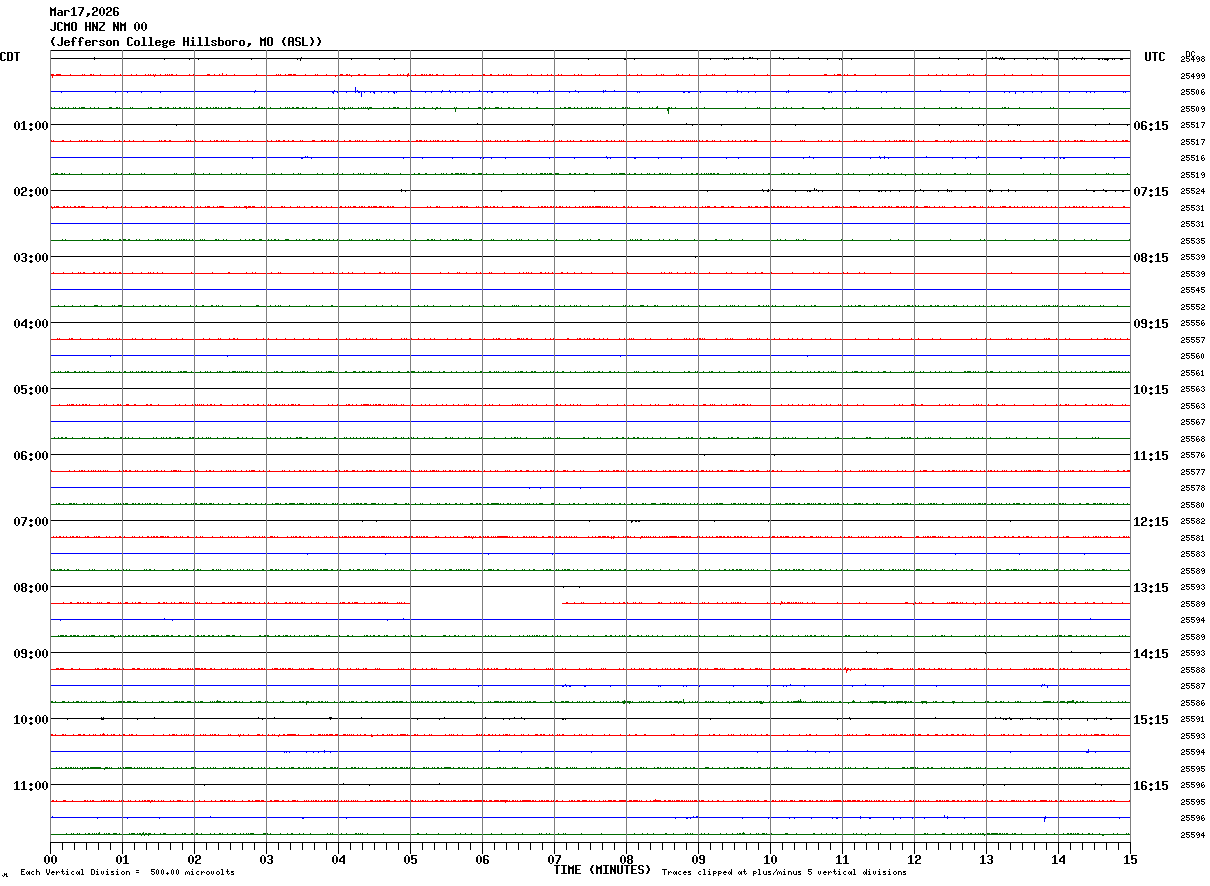Click the Traces clipped at plus/minus 5 note
Viewport: 1210px width, 886px height.
pyautogui.click(x=784, y=872)
